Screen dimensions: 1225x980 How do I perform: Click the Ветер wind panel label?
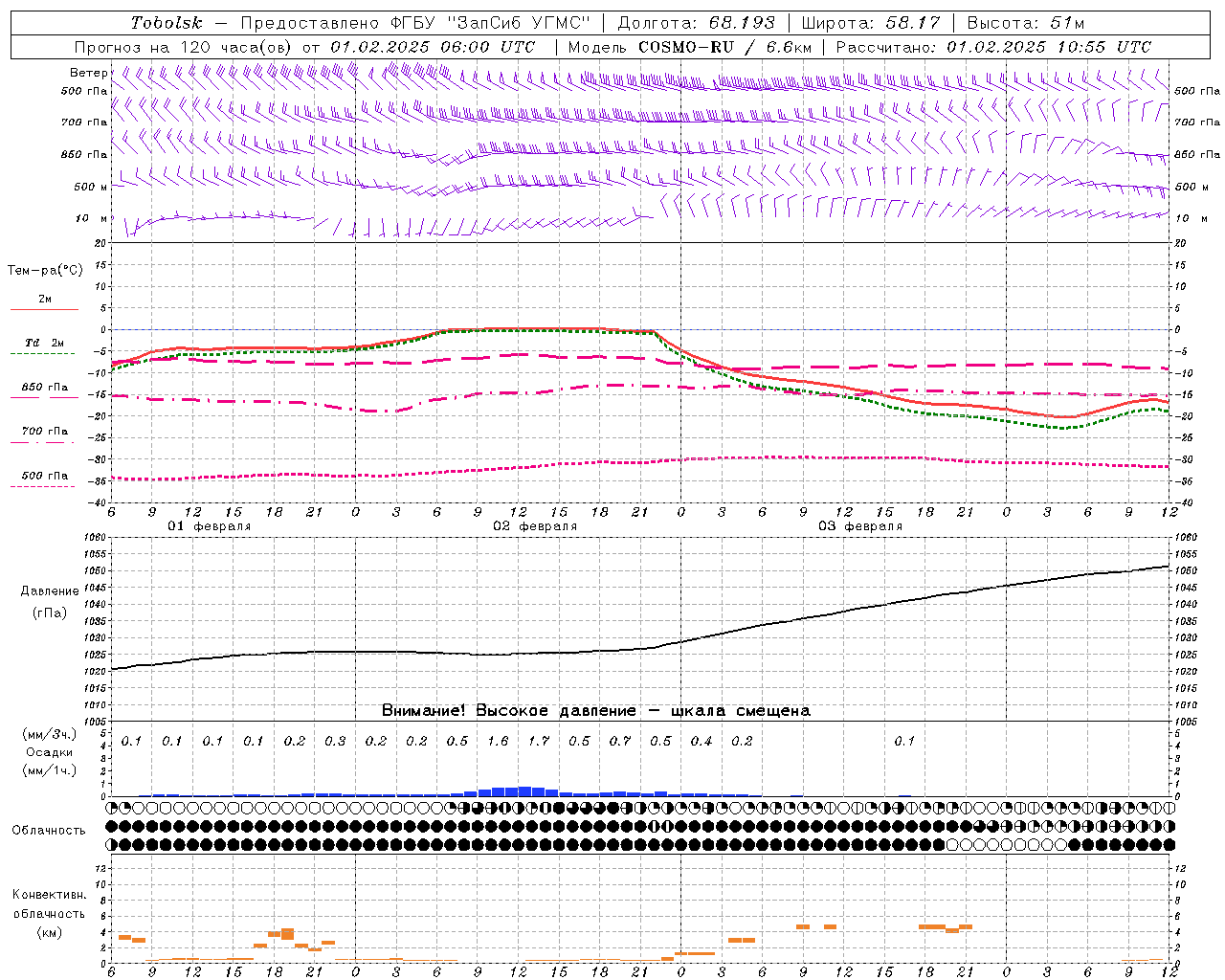tap(88, 73)
